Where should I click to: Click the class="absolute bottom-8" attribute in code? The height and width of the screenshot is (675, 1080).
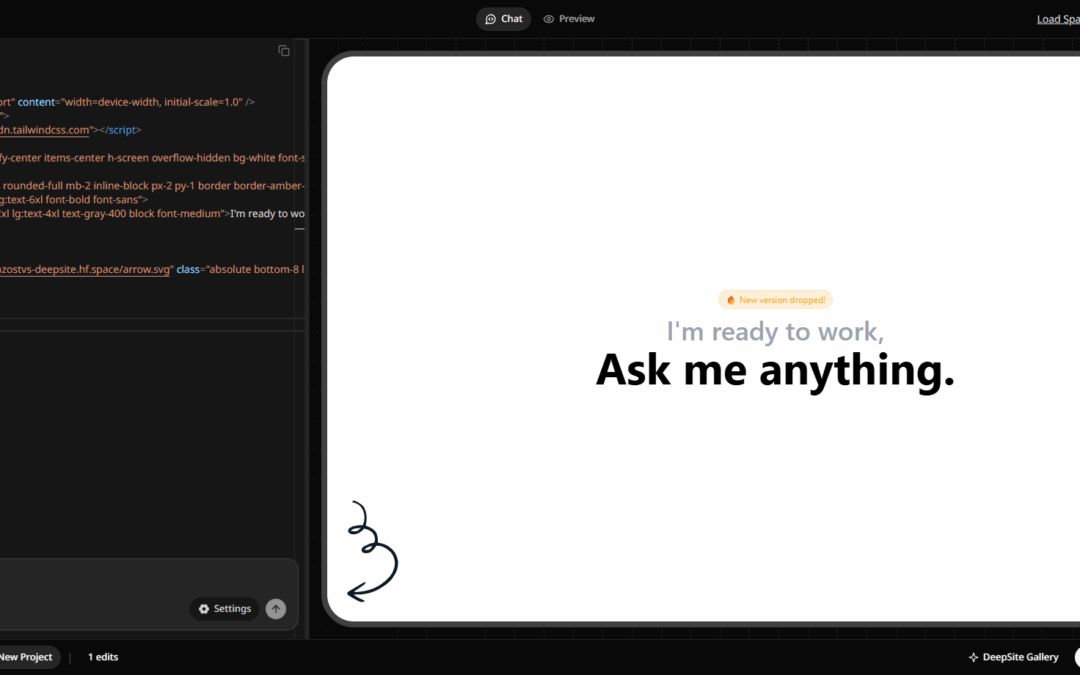click(x=240, y=269)
